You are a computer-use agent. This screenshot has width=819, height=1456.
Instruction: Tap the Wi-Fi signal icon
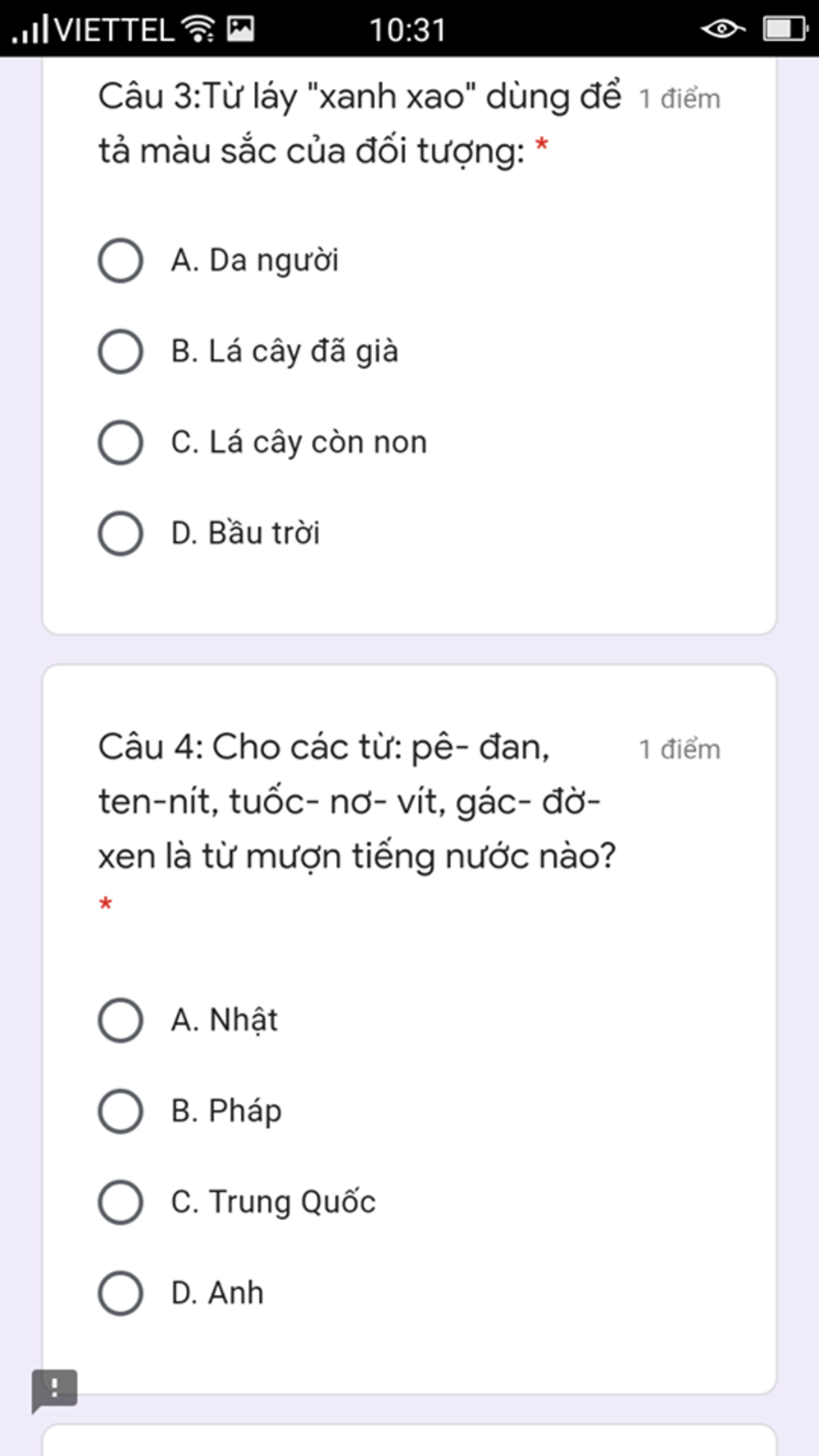pos(198,29)
